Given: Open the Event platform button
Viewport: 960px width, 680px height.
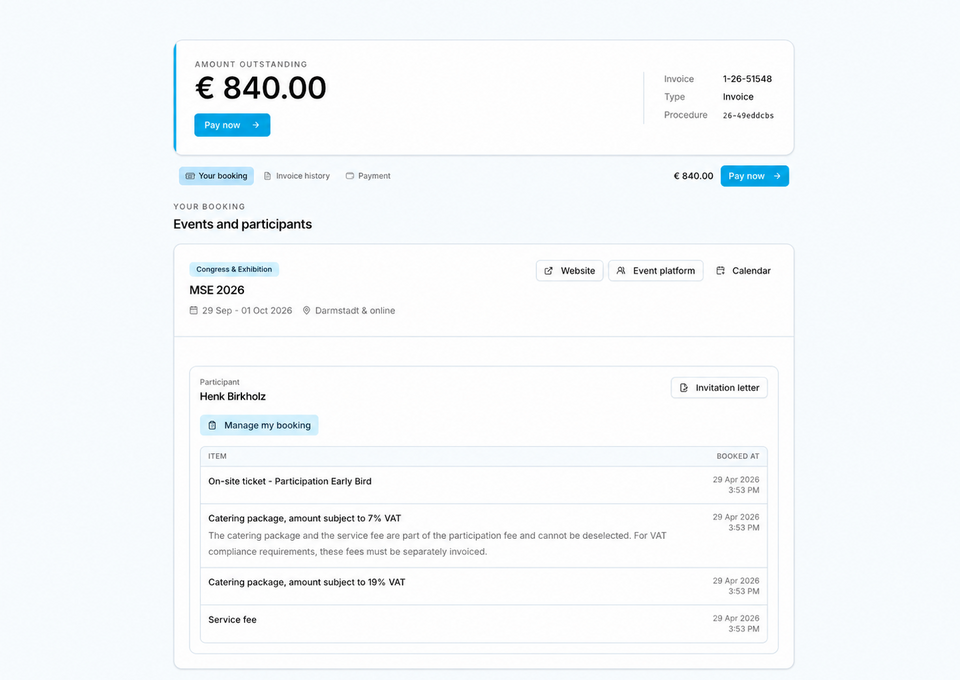Looking at the screenshot, I should point(656,271).
